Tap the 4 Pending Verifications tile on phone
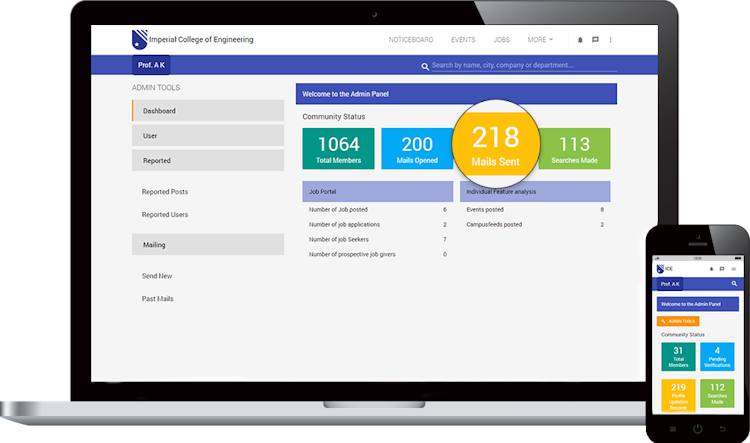The width and height of the screenshot is (750, 443). tap(717, 356)
